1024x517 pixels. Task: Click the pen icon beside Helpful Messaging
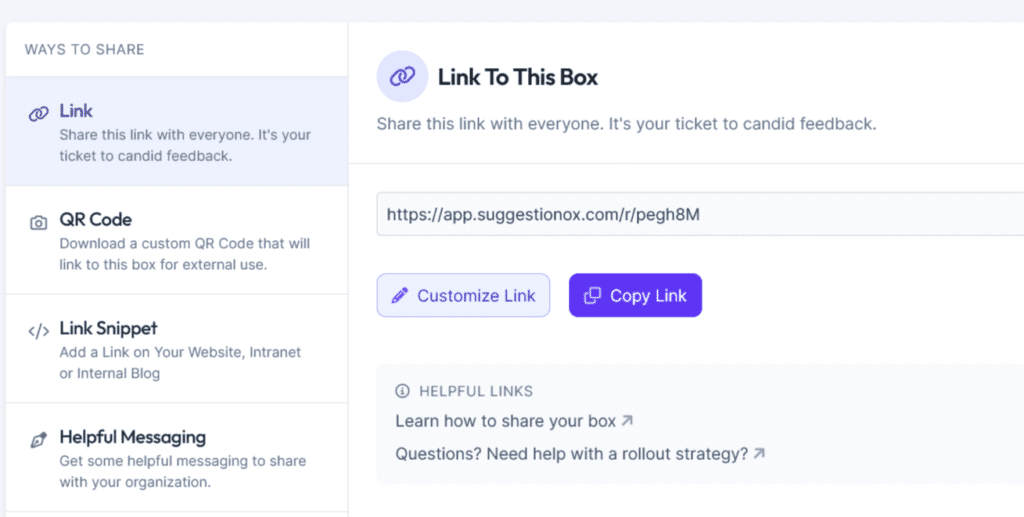click(38, 440)
